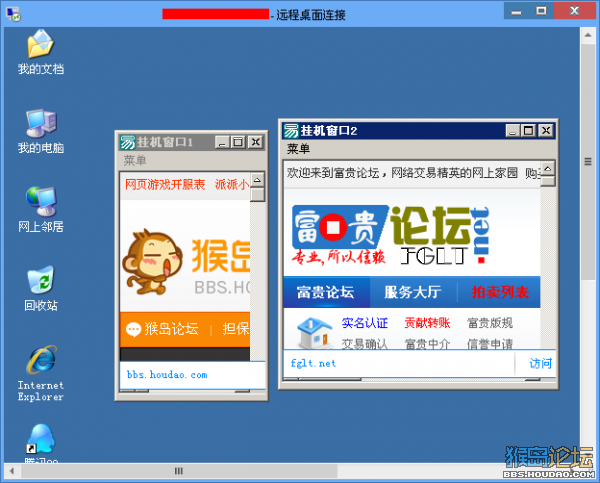The width and height of the screenshot is (600, 483).
Task: Close the 挂机窗口1 window
Action: click(x=255, y=142)
